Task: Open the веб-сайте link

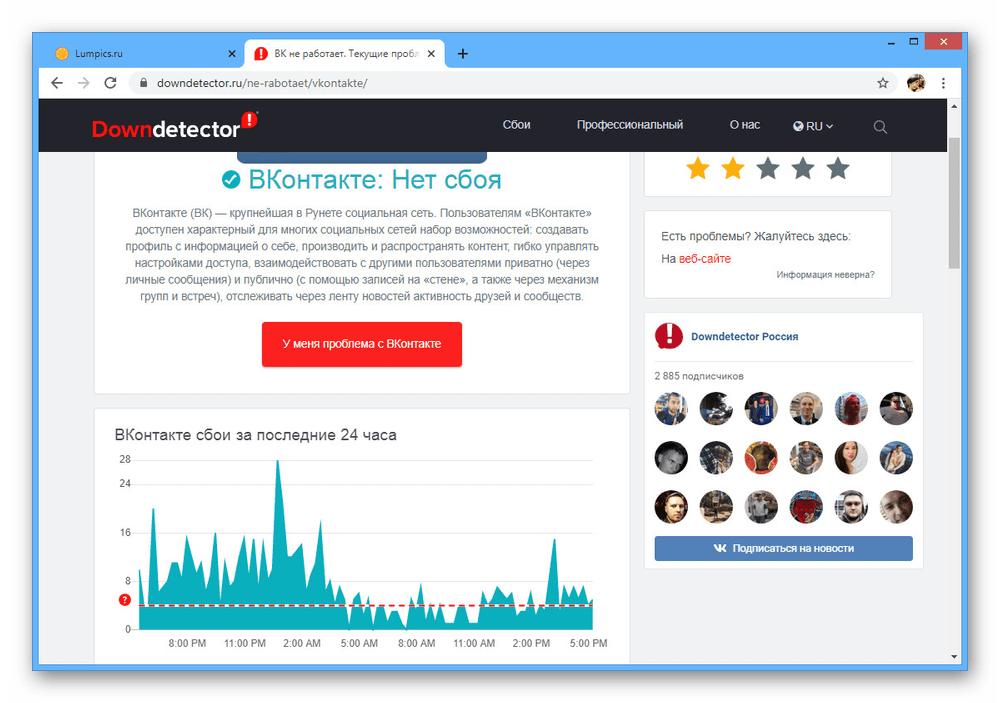Action: point(705,259)
